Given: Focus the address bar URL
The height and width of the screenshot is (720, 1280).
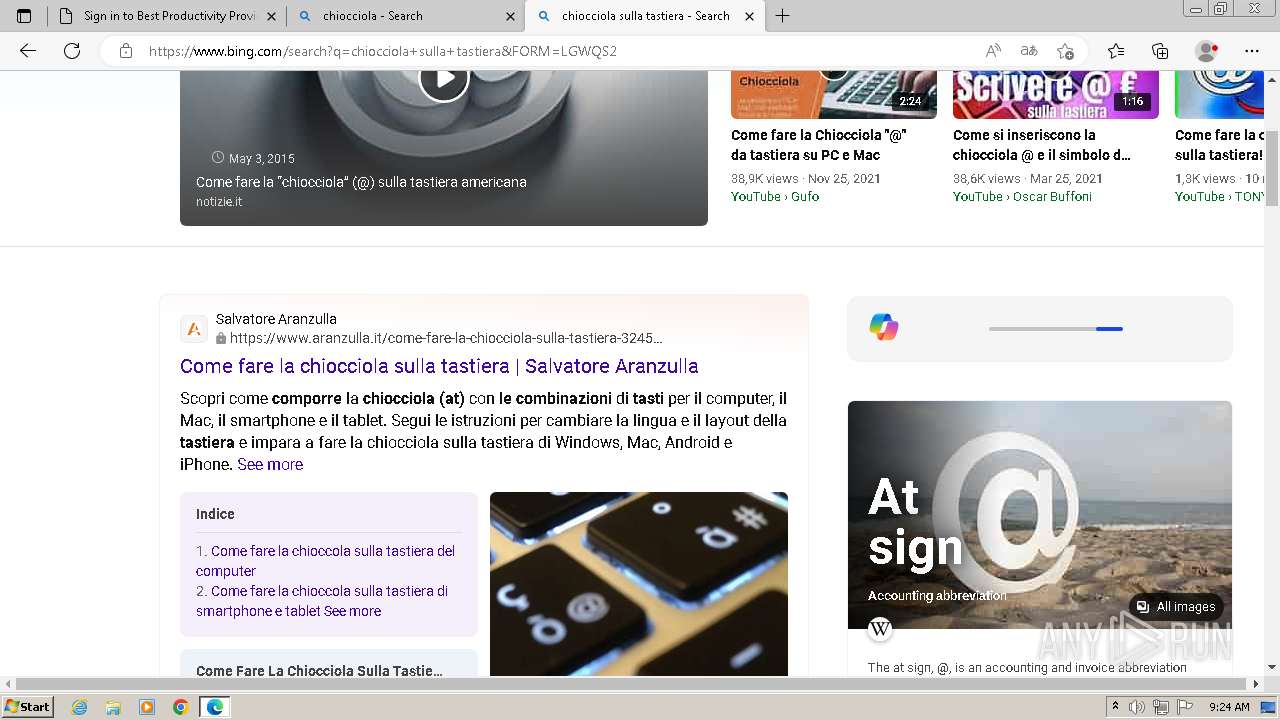Looking at the screenshot, I should click(383, 51).
